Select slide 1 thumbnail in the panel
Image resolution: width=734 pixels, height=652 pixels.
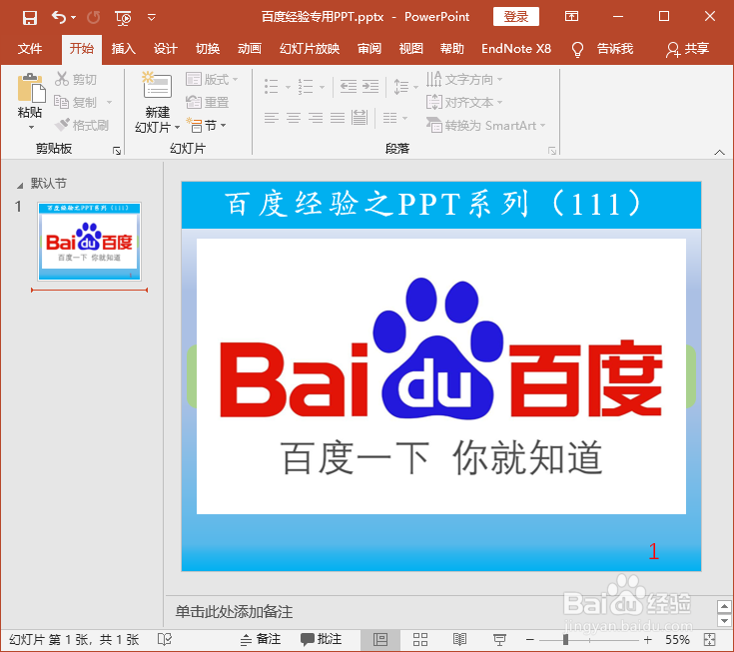point(89,242)
